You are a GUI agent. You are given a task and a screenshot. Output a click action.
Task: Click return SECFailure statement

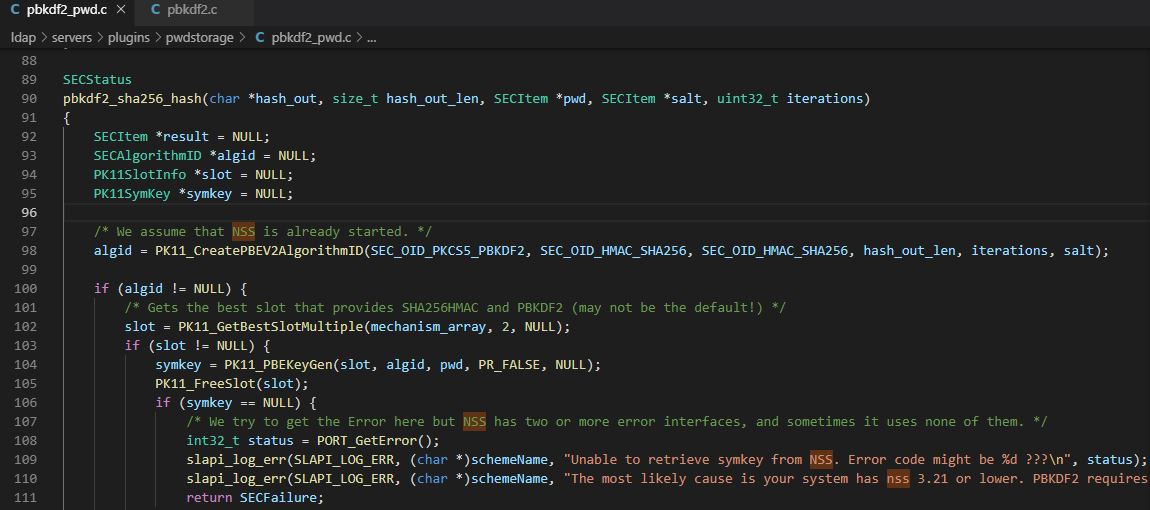click(x=254, y=498)
